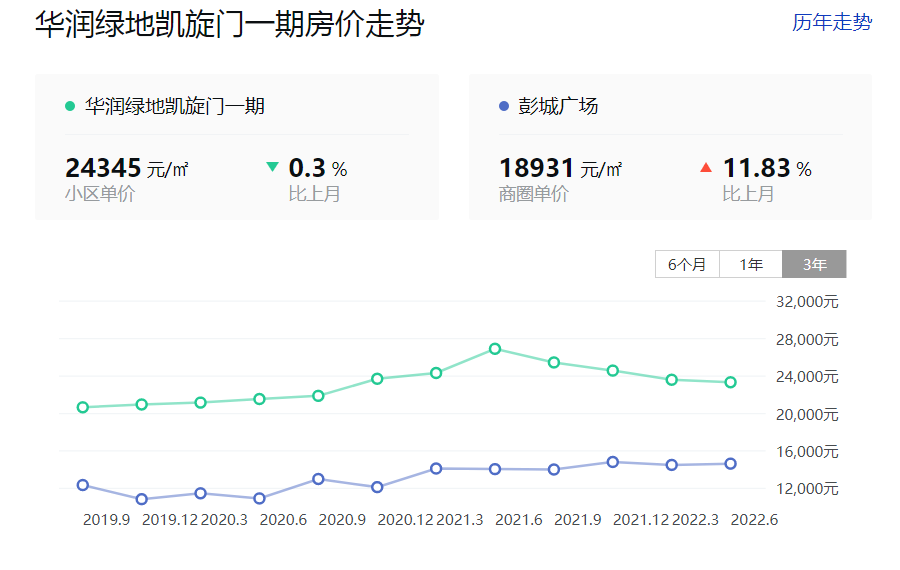Select green data point at 2020.12
Image resolution: width=900 pixels, height=570 pixels.
tap(377, 379)
